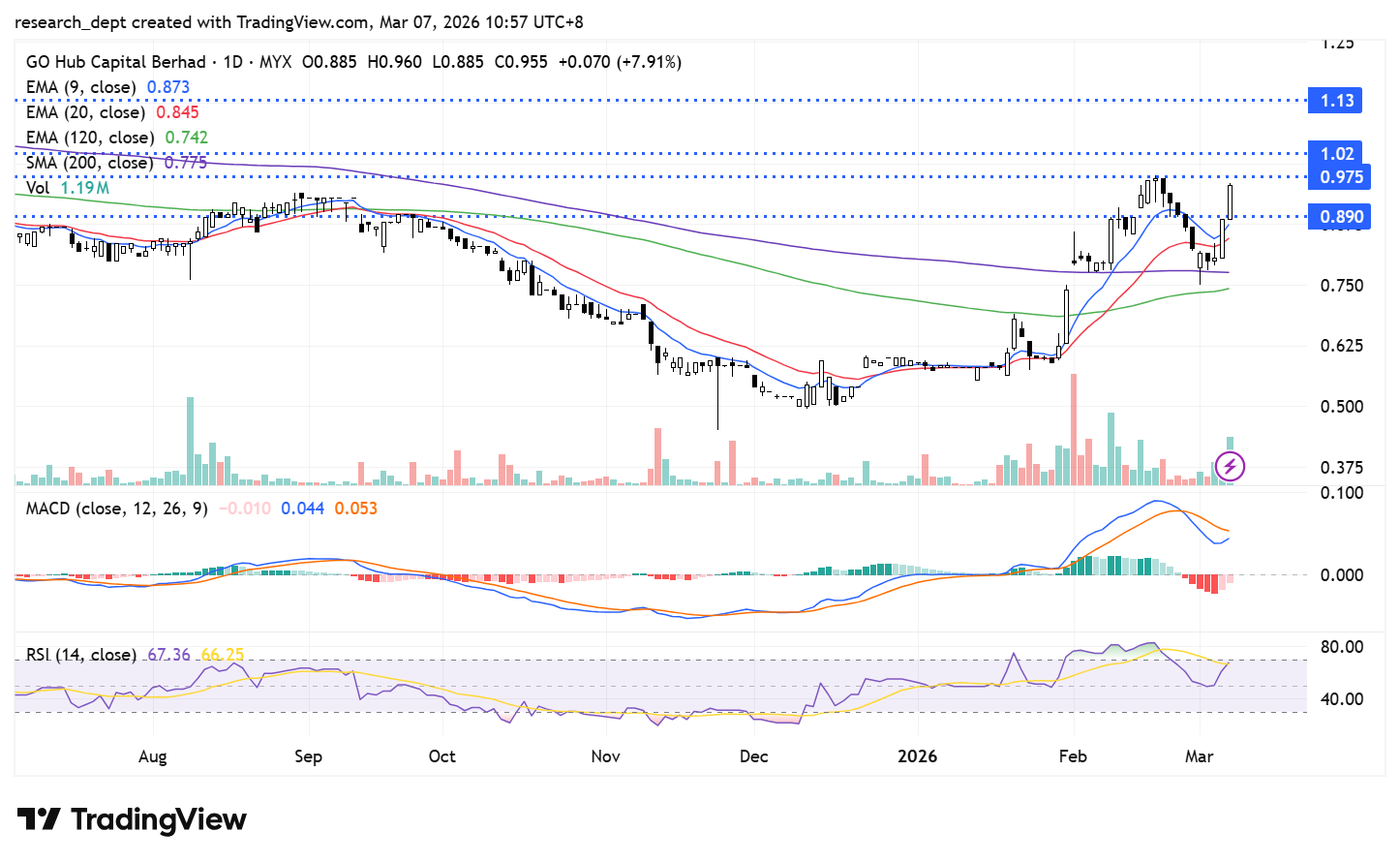Click the 0.975 price level label
The width and height of the screenshot is (1400, 863).
click(1340, 177)
